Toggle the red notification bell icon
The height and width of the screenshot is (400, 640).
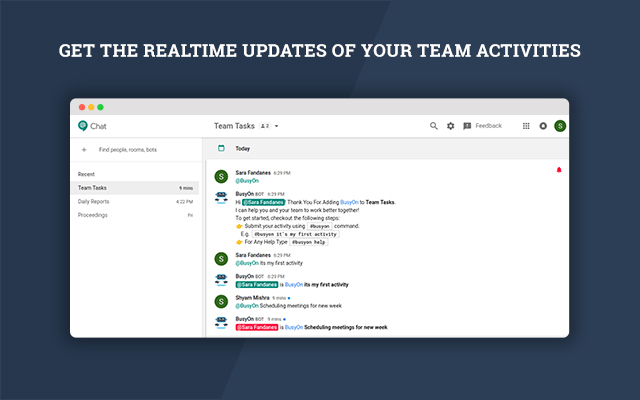pyautogui.click(x=559, y=170)
